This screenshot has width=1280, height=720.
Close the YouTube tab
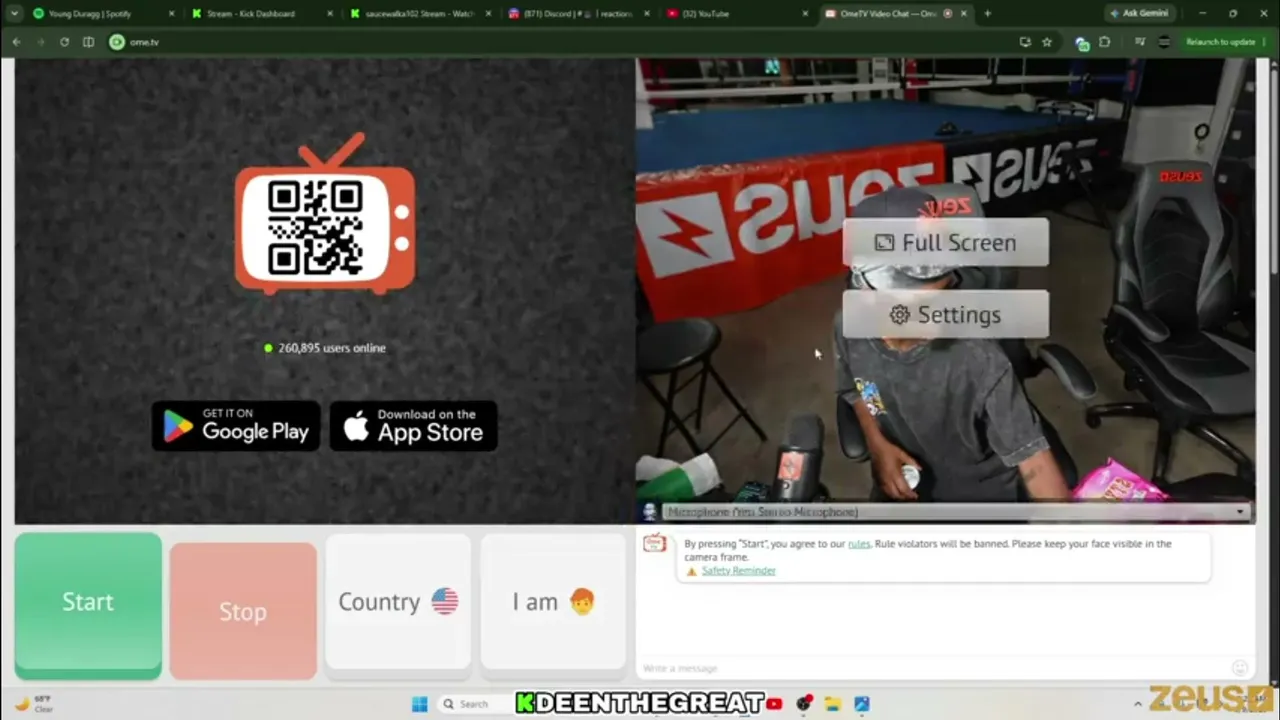806,14
